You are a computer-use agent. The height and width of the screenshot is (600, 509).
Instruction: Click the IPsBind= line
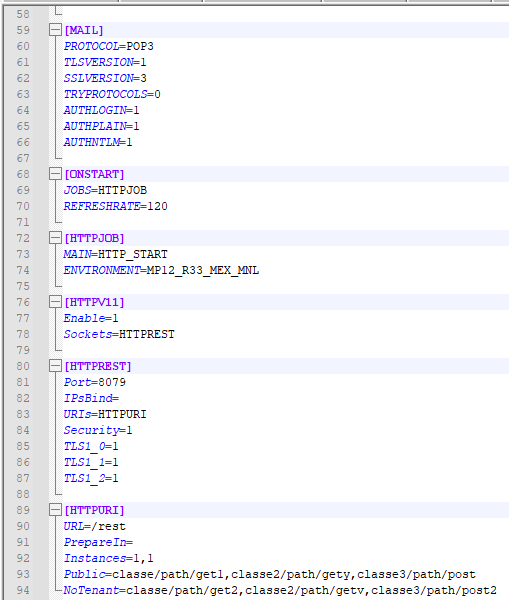pyautogui.click(x=91, y=398)
